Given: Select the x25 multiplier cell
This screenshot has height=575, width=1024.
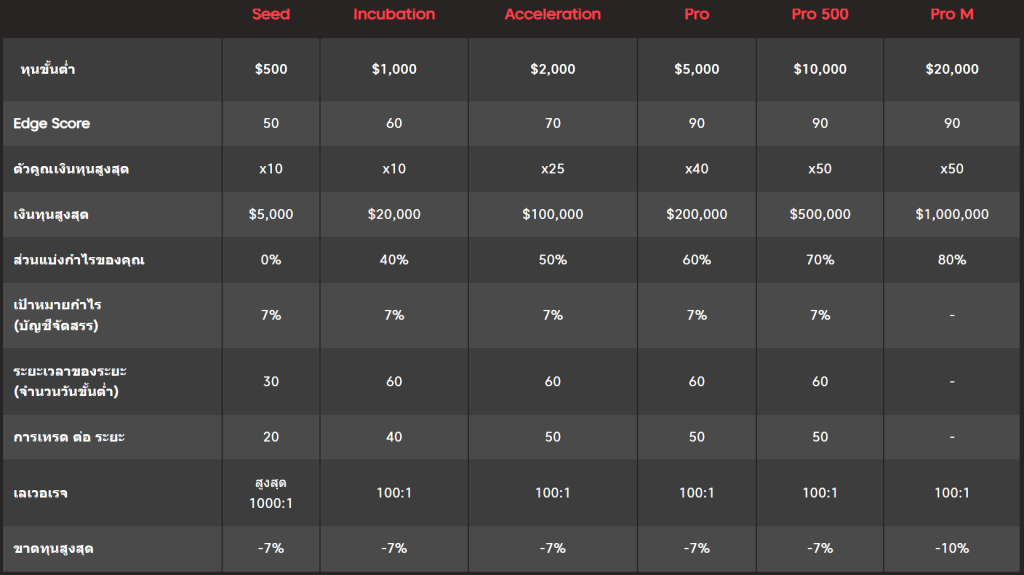Looking at the screenshot, I should 552,169.
